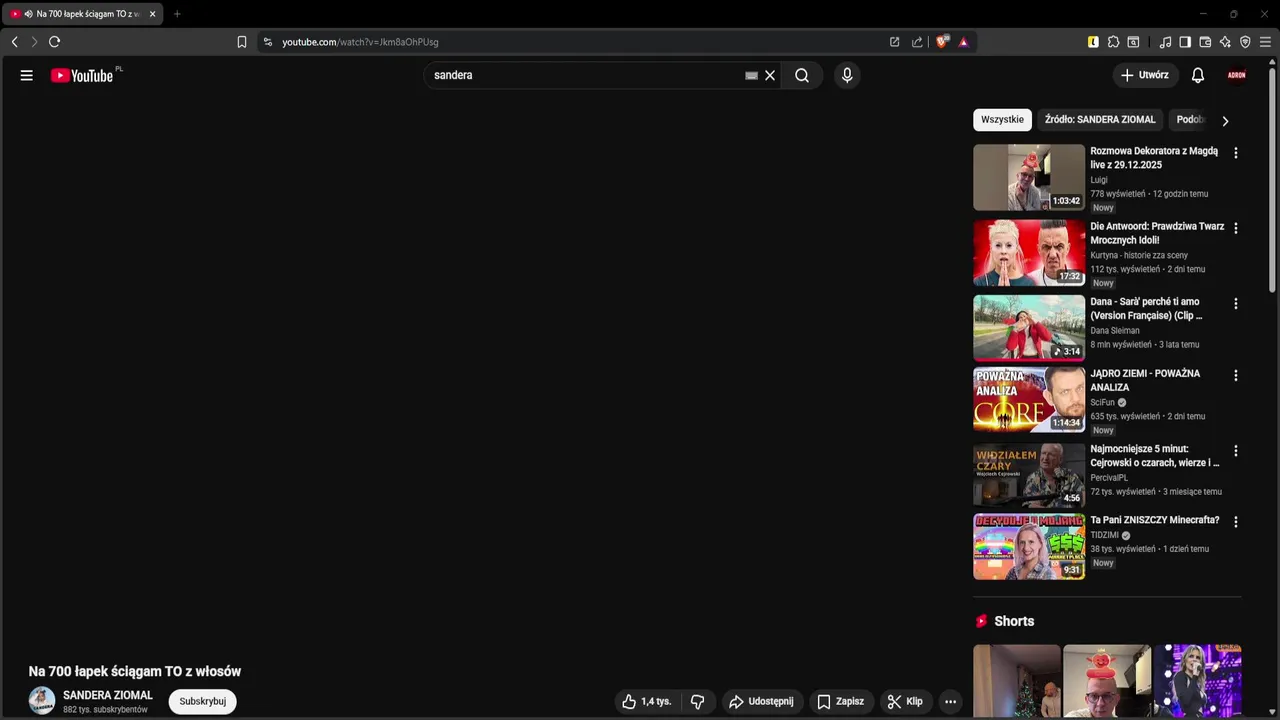Save the video with Zapisz

click(x=841, y=701)
